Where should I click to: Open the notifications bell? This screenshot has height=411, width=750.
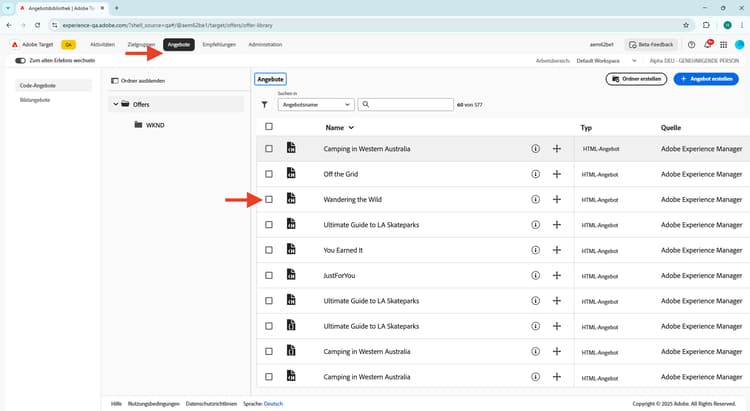point(707,44)
